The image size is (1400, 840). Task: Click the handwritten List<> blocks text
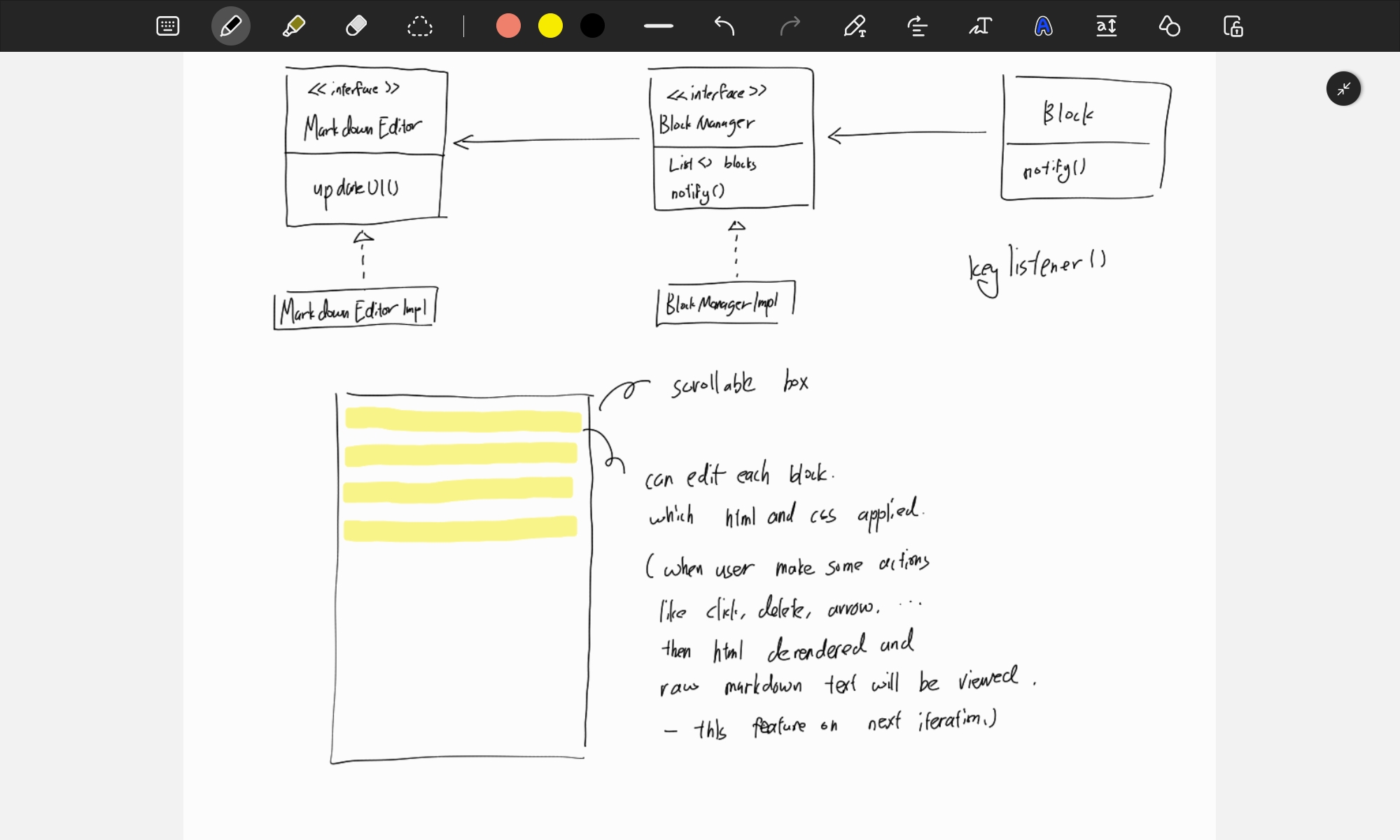[x=713, y=164]
